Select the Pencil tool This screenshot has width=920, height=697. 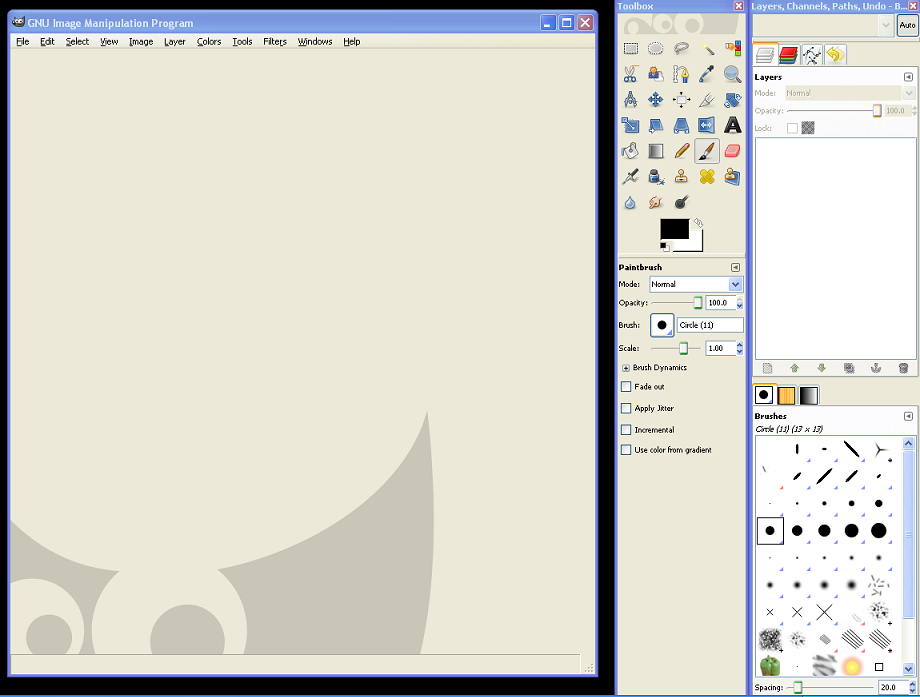681,151
